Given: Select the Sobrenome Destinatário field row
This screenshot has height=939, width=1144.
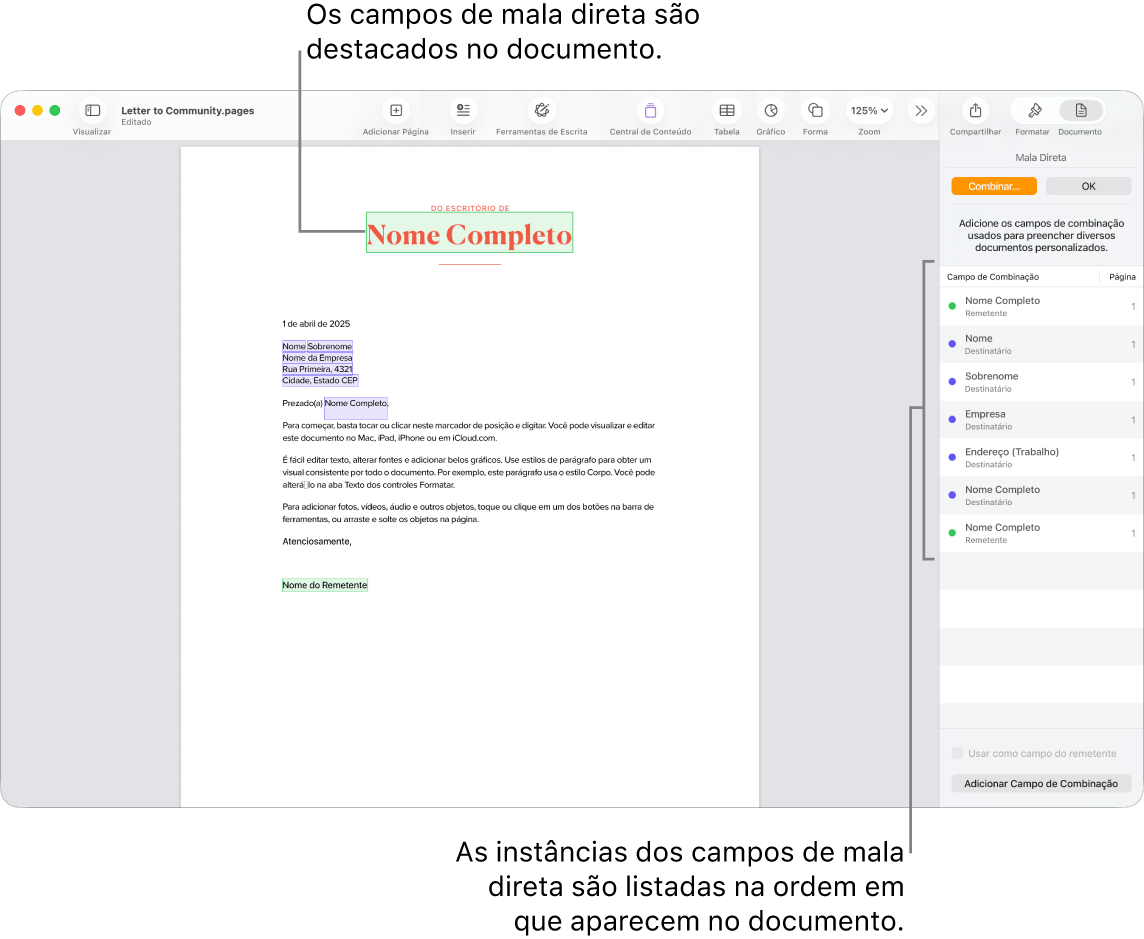Looking at the screenshot, I should tap(1041, 382).
